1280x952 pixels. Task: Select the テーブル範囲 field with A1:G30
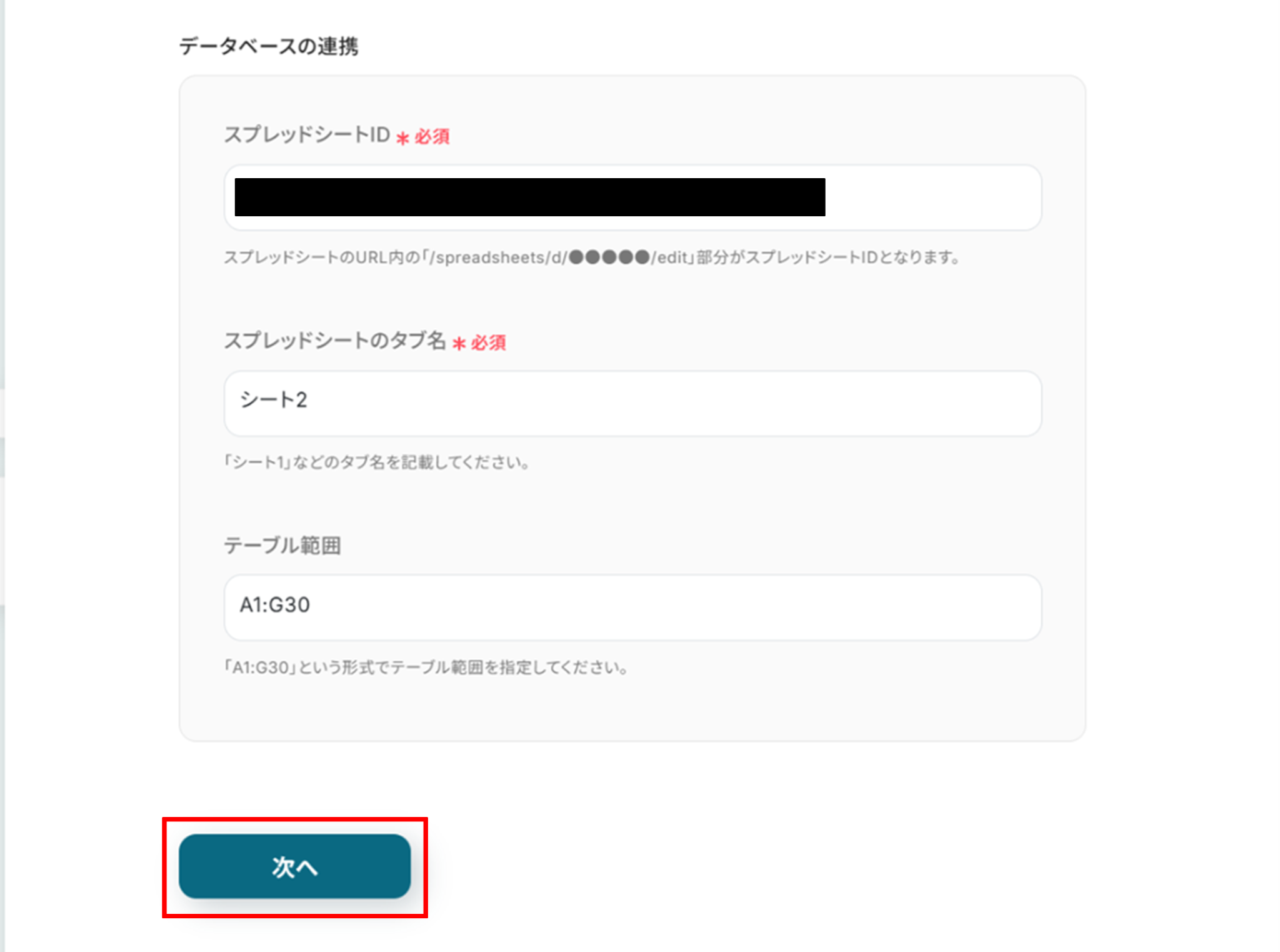(632, 608)
